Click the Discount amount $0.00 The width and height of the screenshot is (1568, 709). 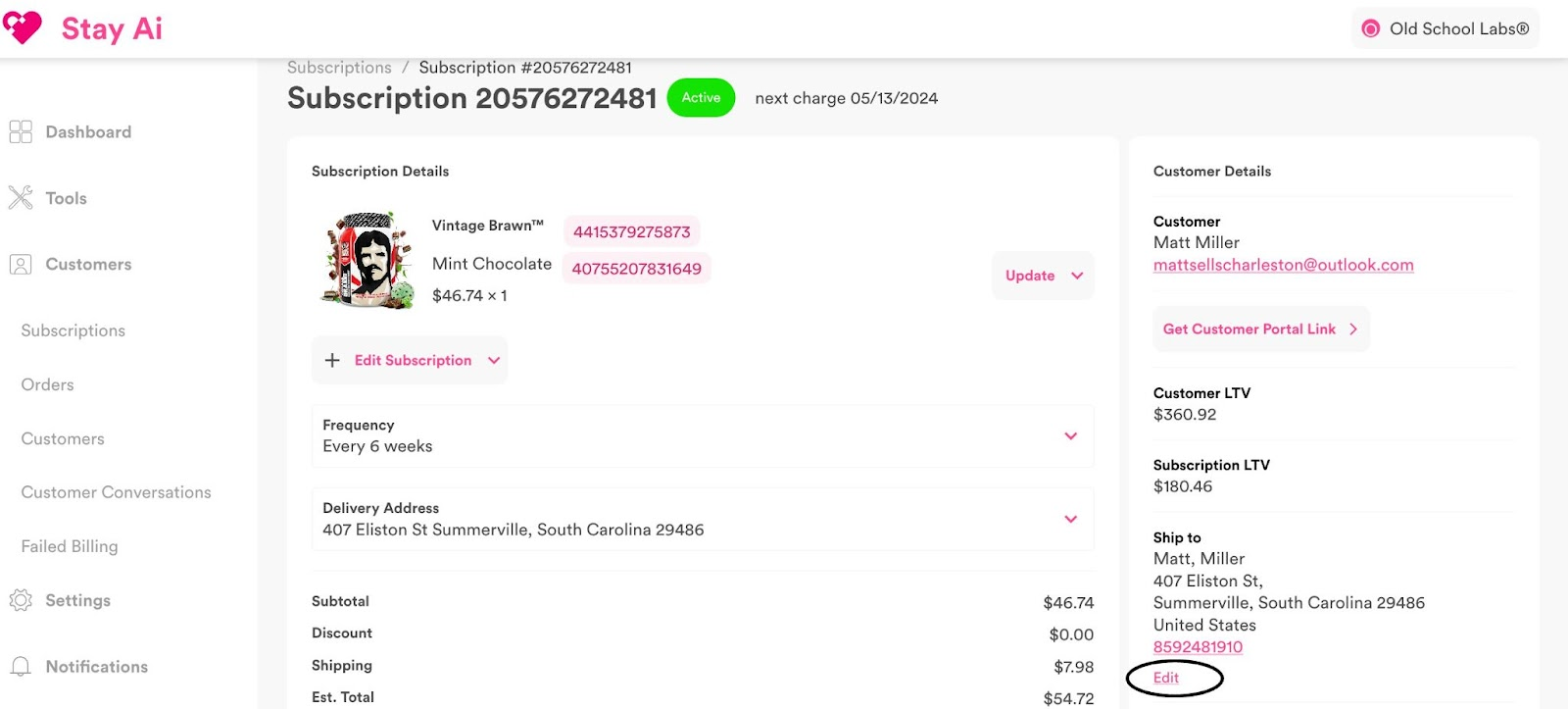[x=1071, y=634]
